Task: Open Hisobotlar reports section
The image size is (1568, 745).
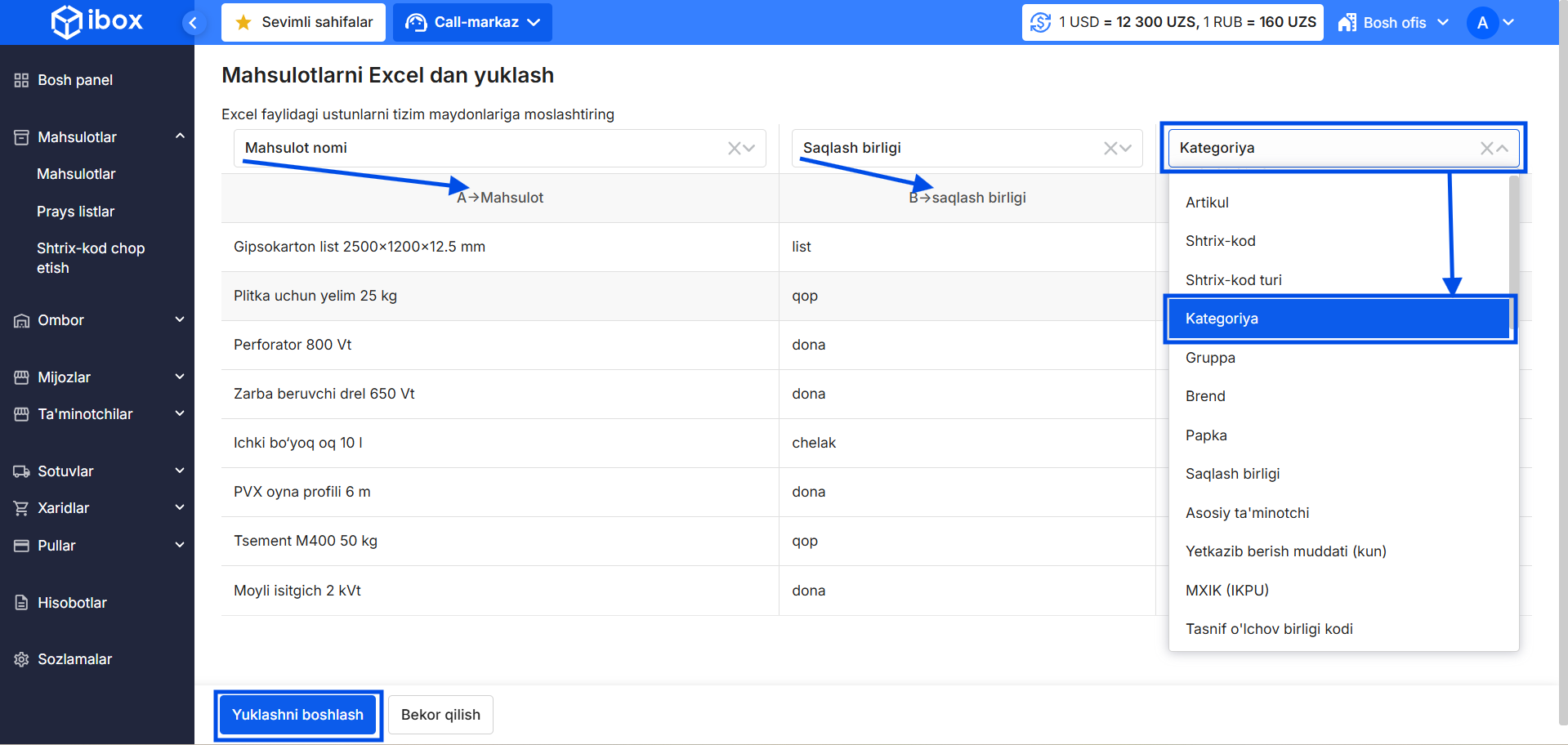Action: click(72, 603)
